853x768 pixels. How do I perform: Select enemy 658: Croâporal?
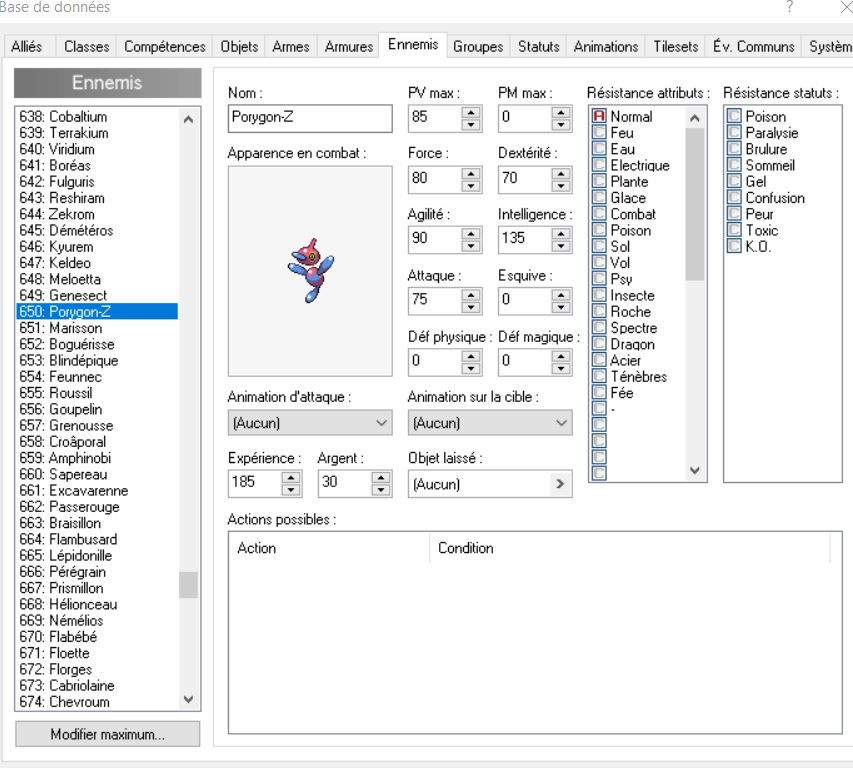coord(97,442)
